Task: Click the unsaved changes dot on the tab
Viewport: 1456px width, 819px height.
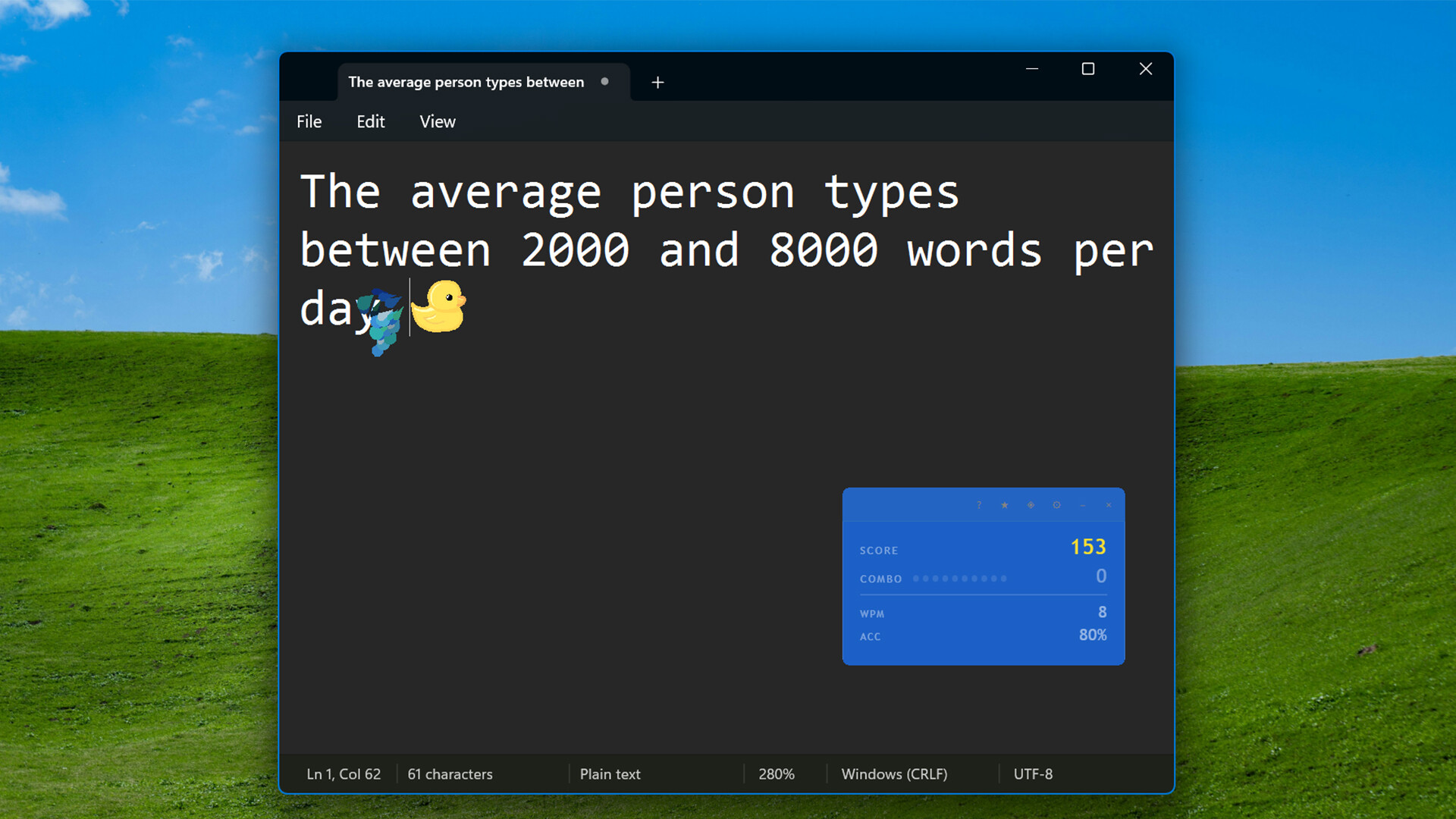Action: coord(604,81)
